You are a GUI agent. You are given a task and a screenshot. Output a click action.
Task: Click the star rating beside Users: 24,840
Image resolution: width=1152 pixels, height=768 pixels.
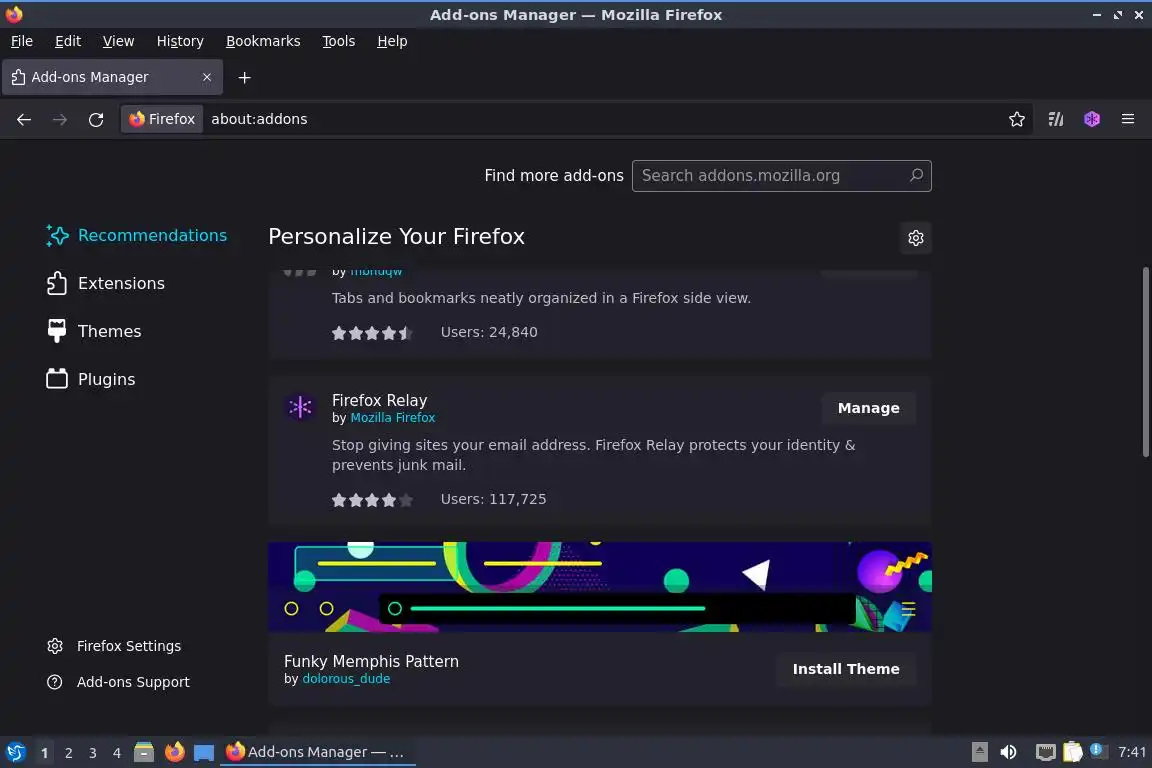372,333
